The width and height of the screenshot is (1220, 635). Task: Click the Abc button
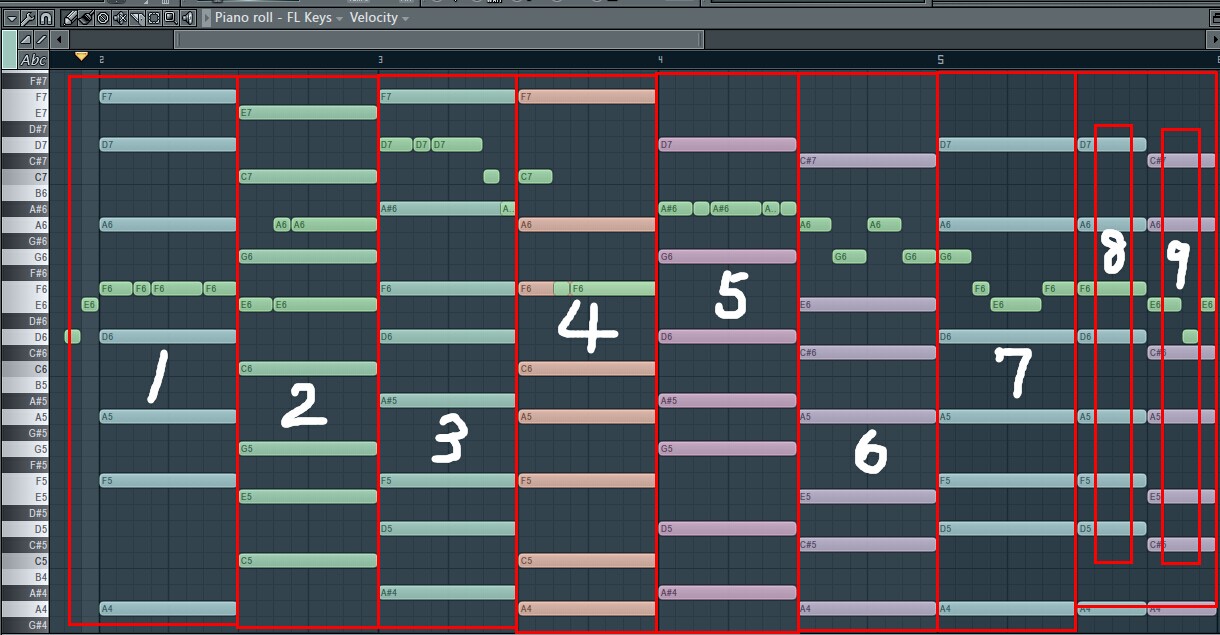[34, 60]
